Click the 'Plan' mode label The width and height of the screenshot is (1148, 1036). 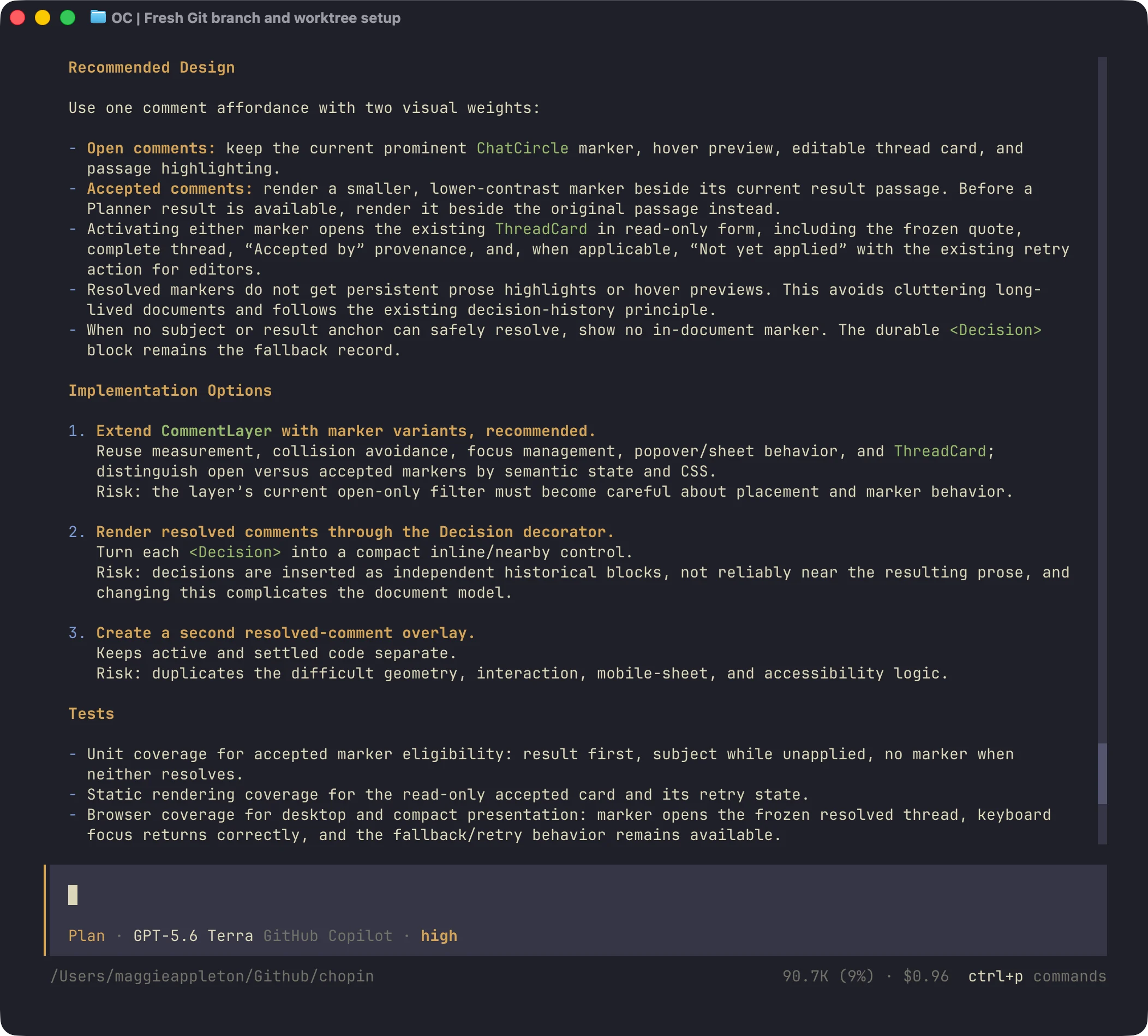point(86,936)
